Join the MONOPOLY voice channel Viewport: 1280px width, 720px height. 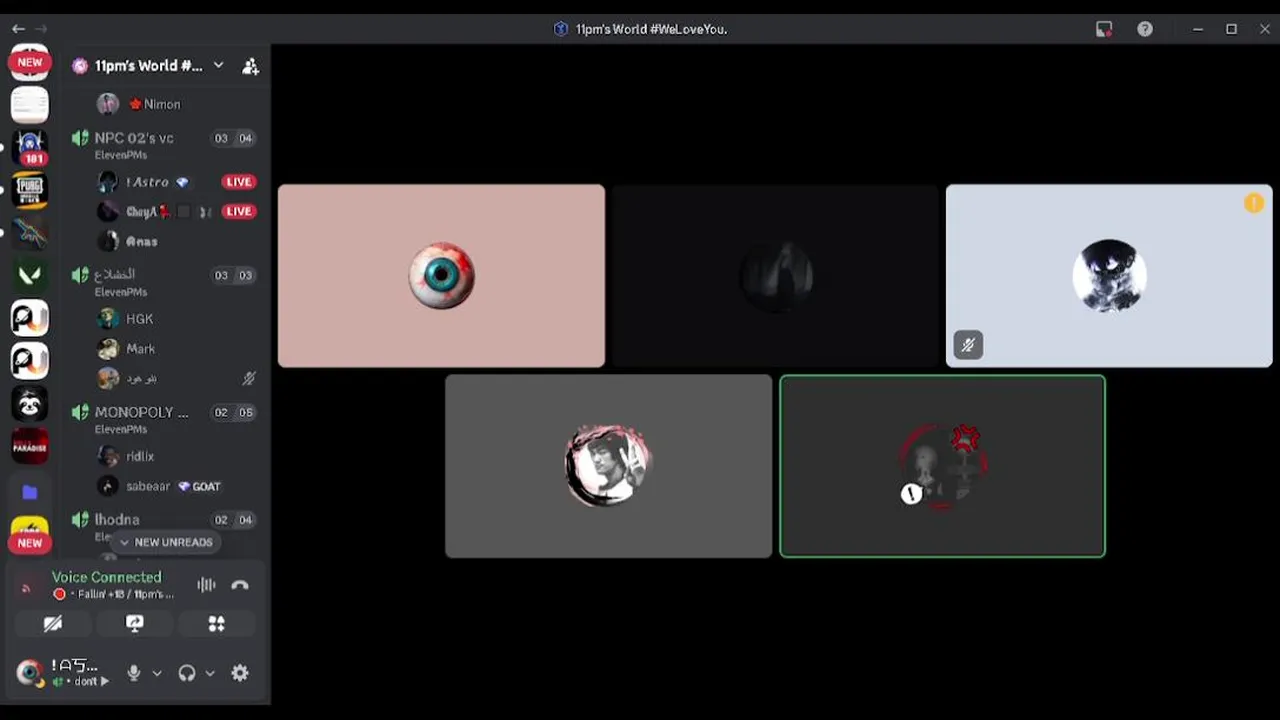pyautogui.click(x=165, y=419)
